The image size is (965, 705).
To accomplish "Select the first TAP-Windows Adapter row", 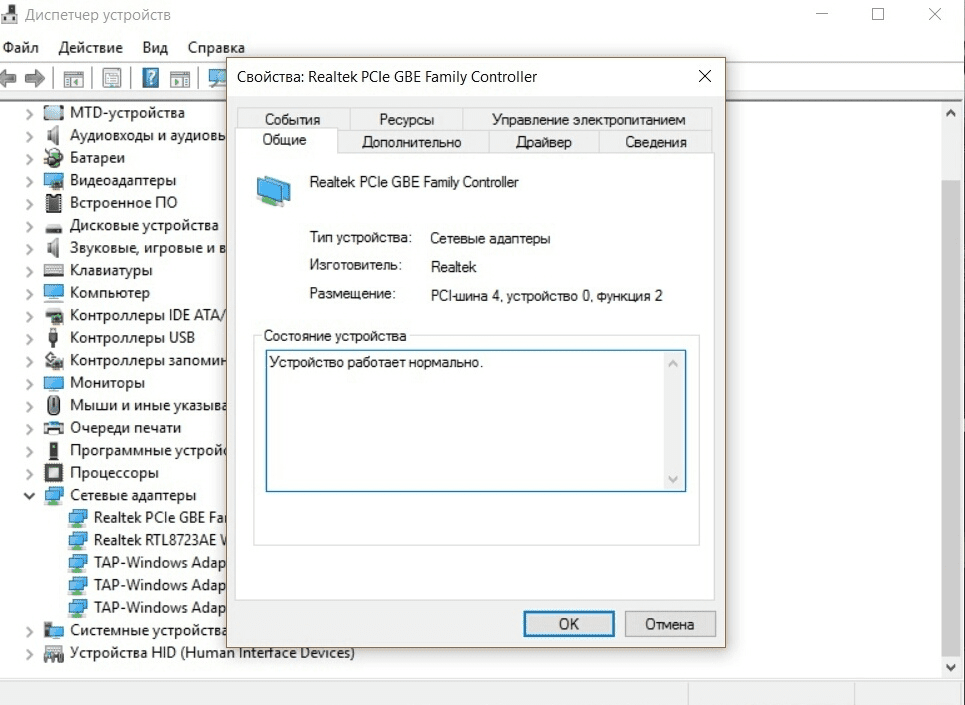I will tap(147, 563).
